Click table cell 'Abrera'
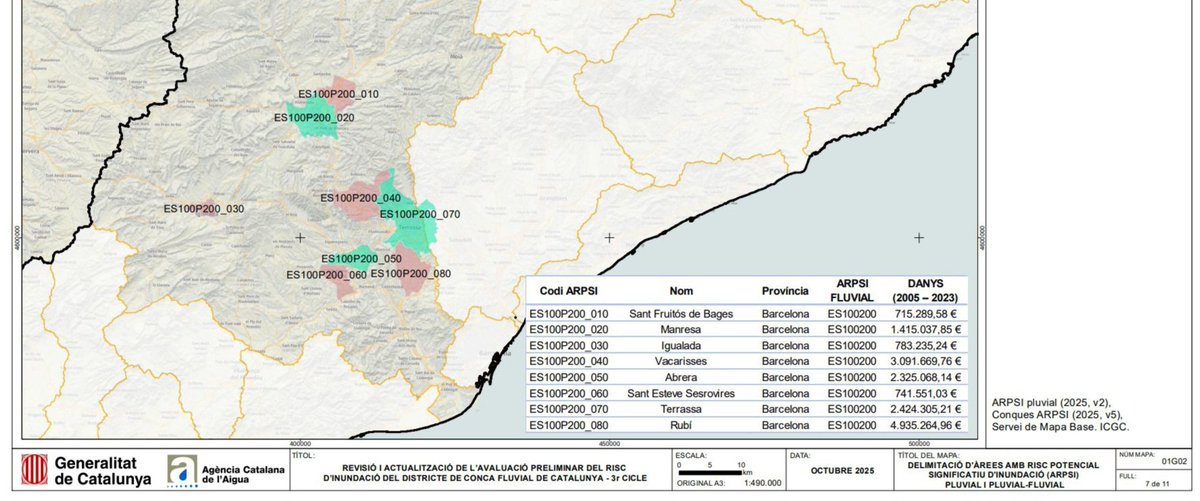The width and height of the screenshot is (1200, 501). point(681,378)
